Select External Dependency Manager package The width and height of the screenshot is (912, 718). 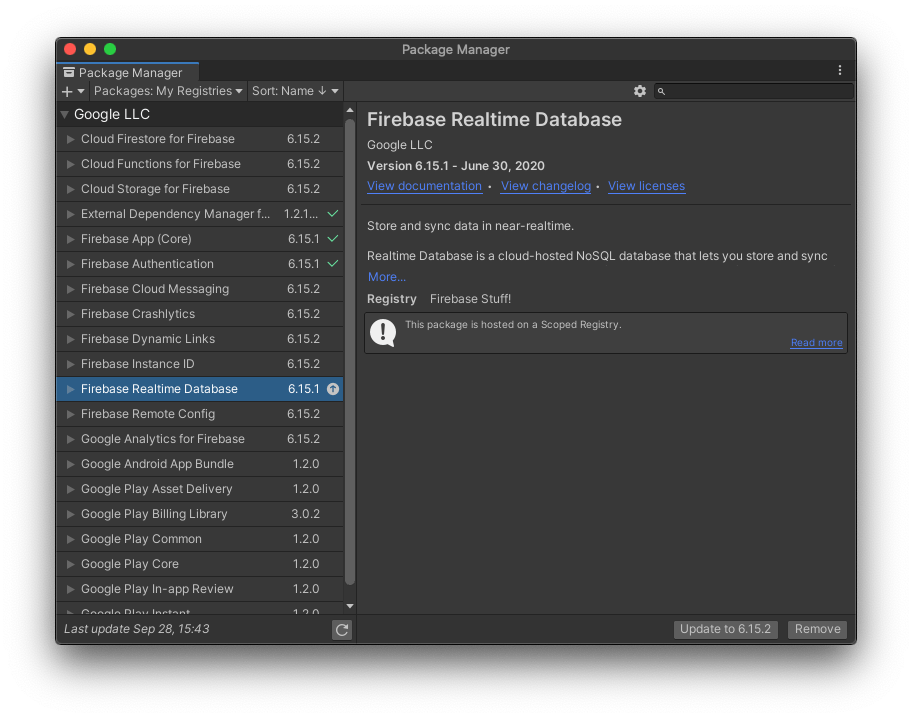pyautogui.click(x=200, y=214)
